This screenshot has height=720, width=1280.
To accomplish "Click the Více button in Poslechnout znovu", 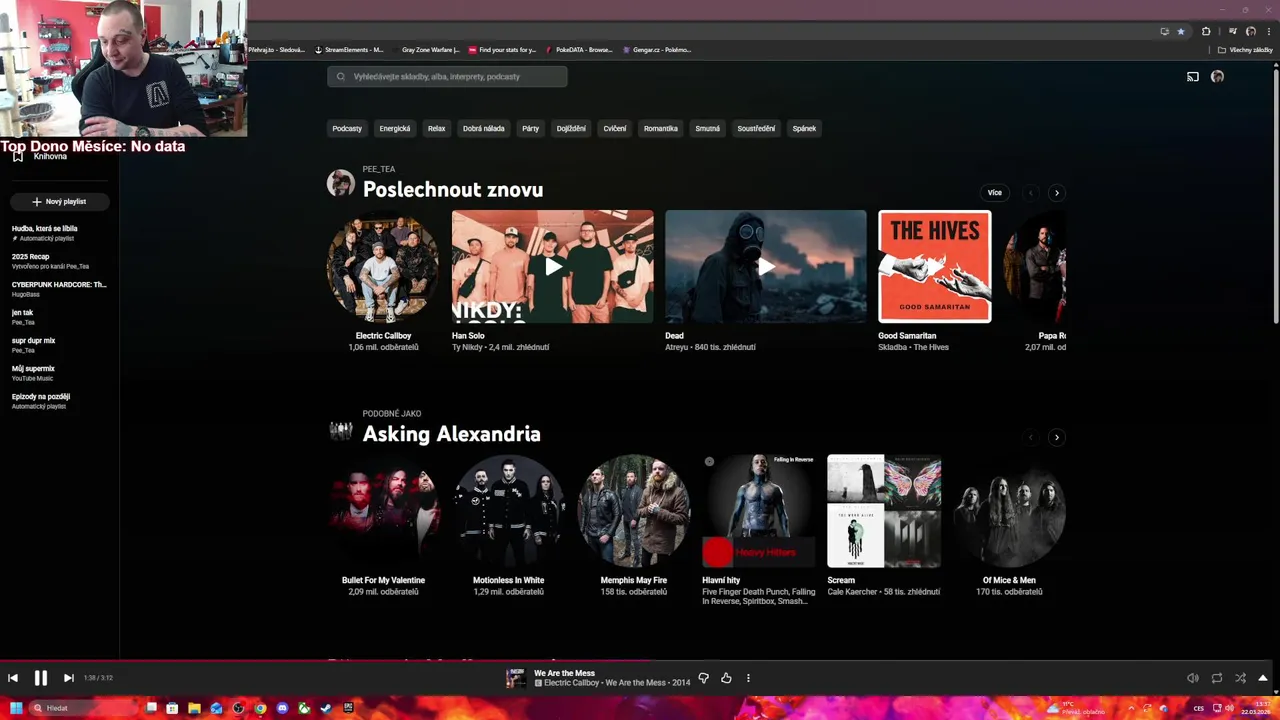I will click(995, 193).
